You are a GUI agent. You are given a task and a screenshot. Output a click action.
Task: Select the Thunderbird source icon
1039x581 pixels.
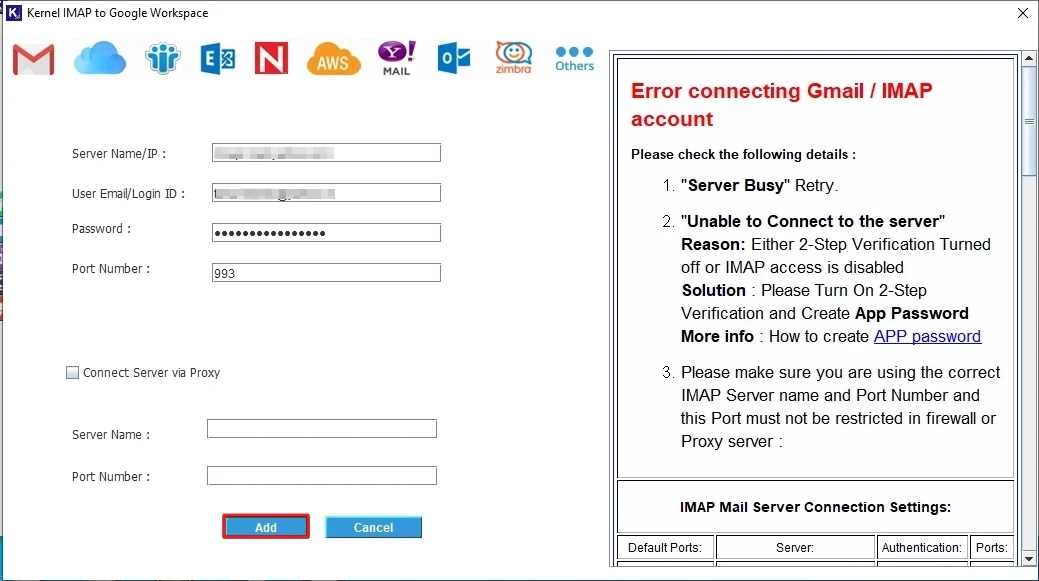pyautogui.click(x=162, y=59)
